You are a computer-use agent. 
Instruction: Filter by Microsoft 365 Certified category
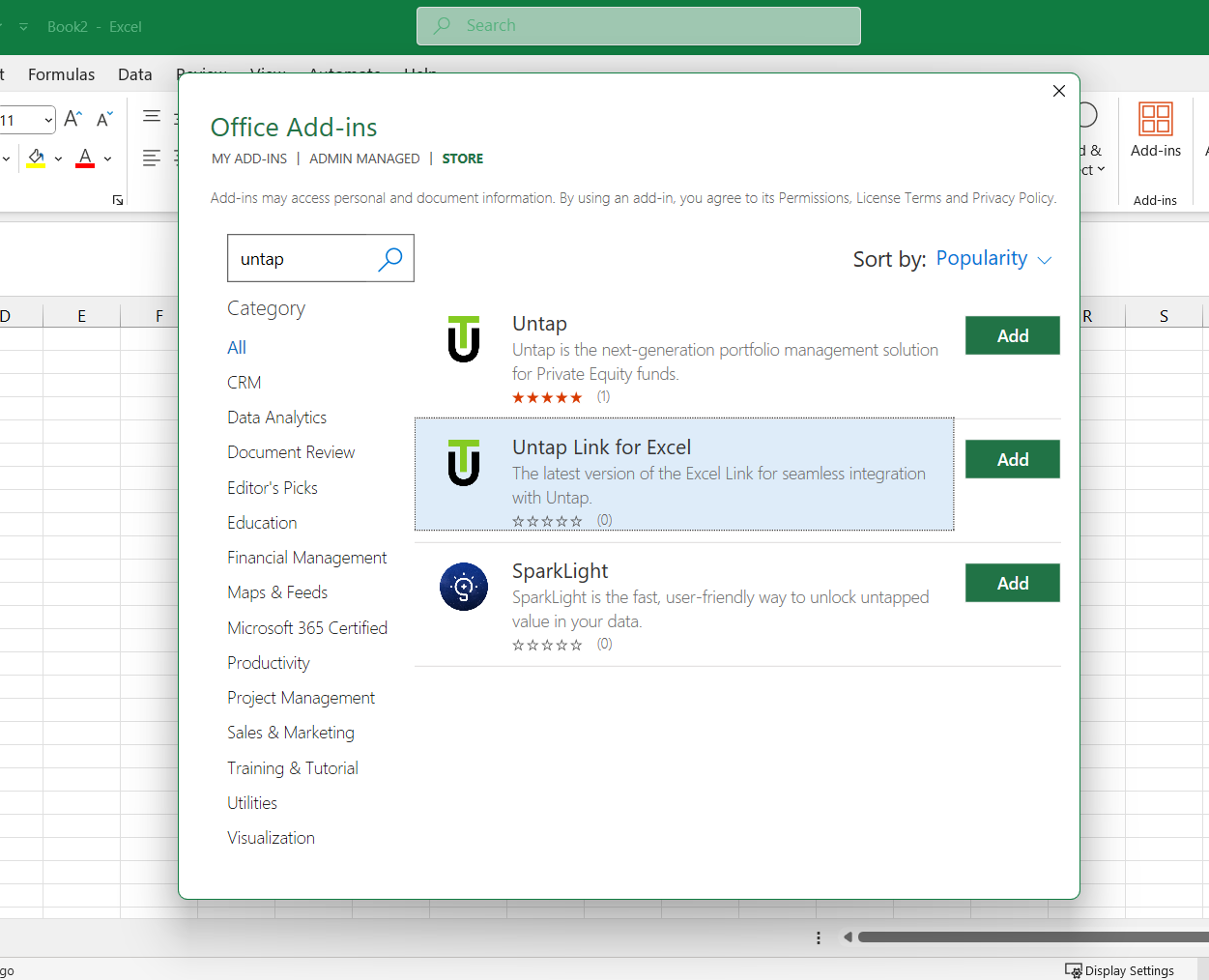tap(307, 628)
